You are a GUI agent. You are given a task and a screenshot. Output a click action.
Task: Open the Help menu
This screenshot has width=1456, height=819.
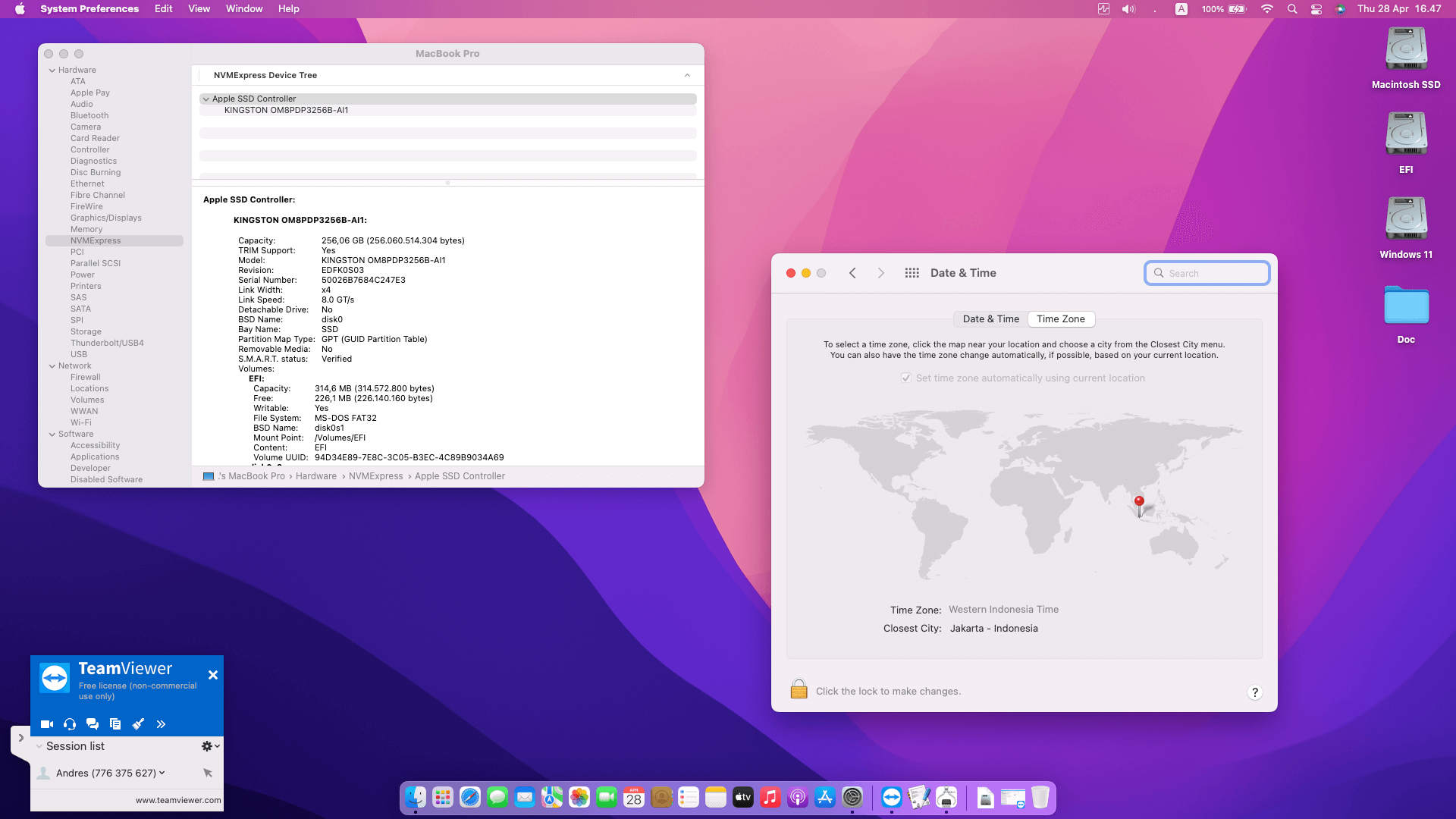[289, 9]
